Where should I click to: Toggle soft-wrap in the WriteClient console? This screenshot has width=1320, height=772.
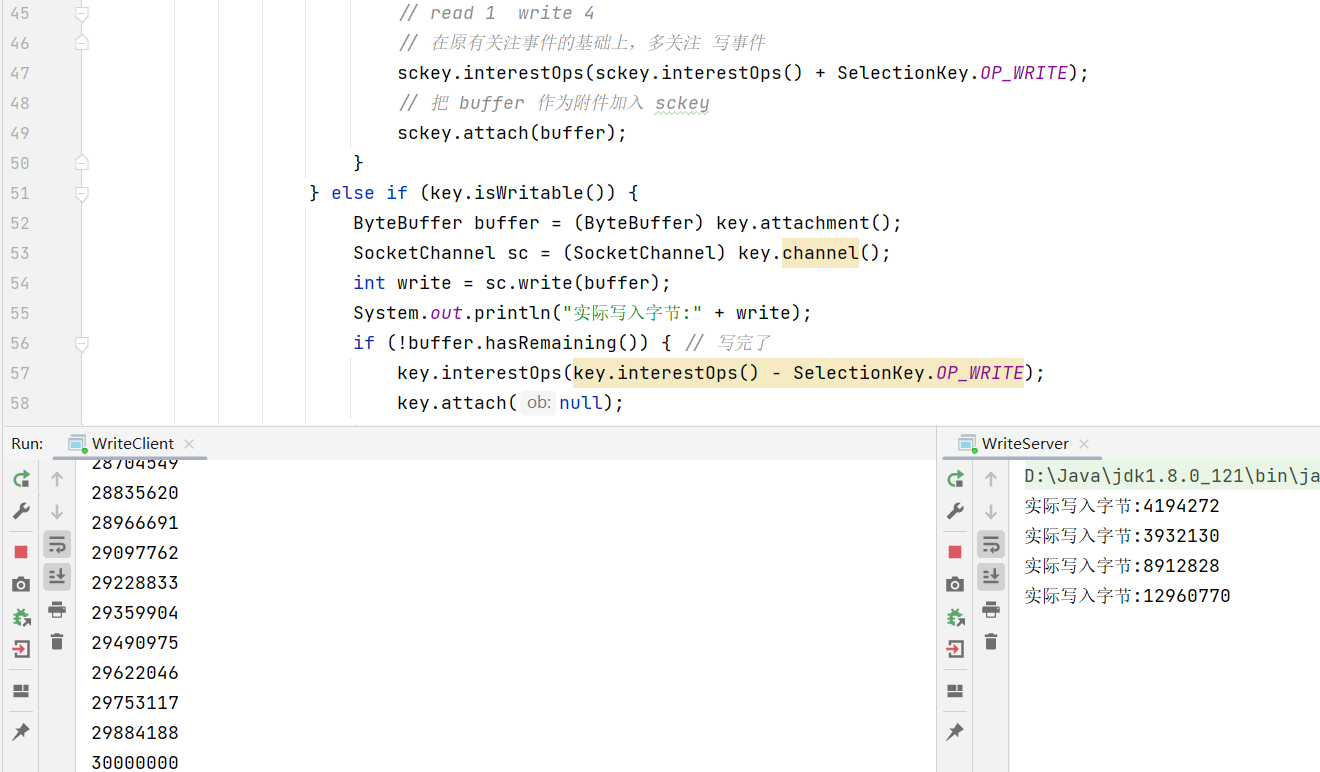pyautogui.click(x=57, y=544)
